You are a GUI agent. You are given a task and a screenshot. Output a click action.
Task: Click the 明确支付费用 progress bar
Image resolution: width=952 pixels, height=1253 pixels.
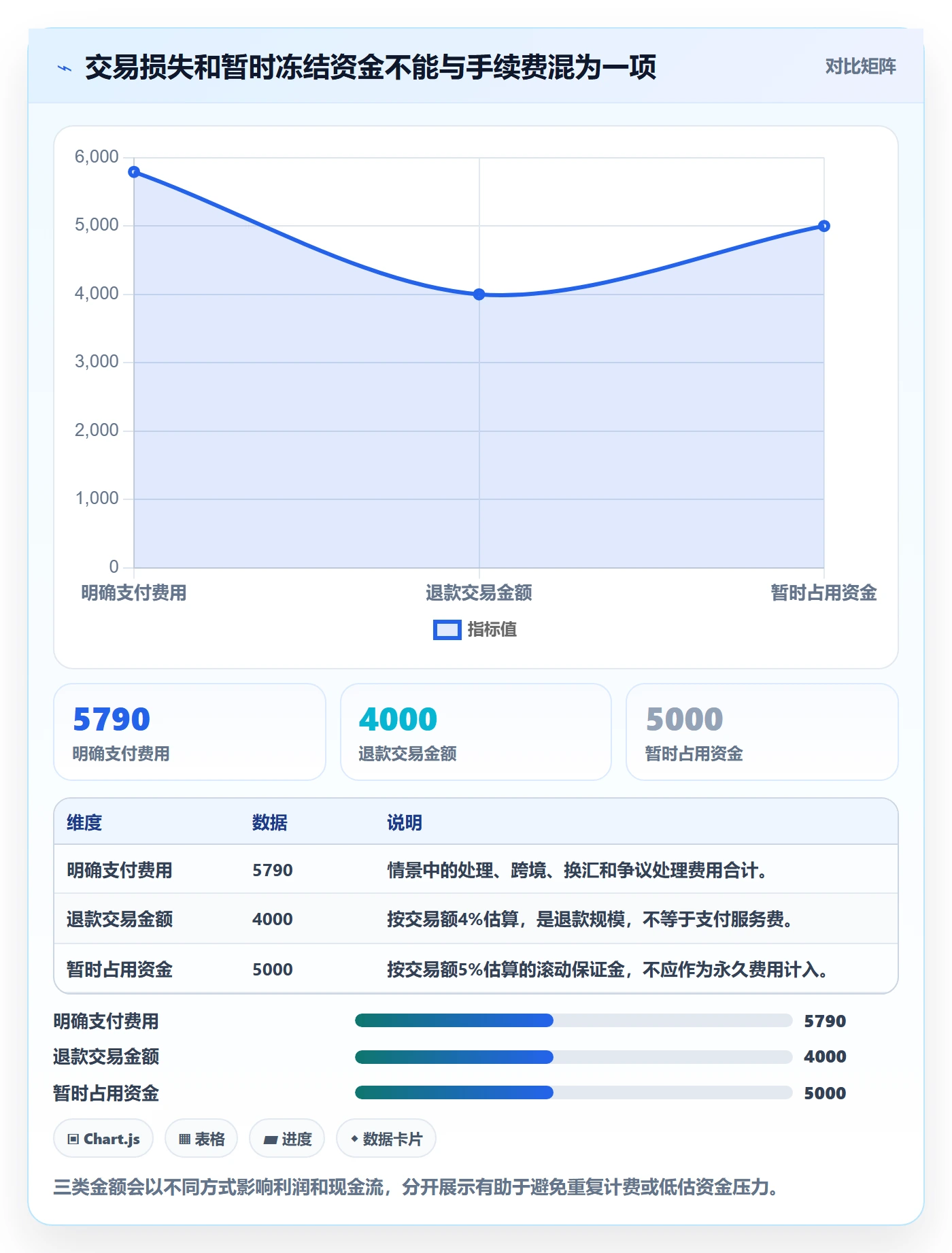tap(573, 1020)
